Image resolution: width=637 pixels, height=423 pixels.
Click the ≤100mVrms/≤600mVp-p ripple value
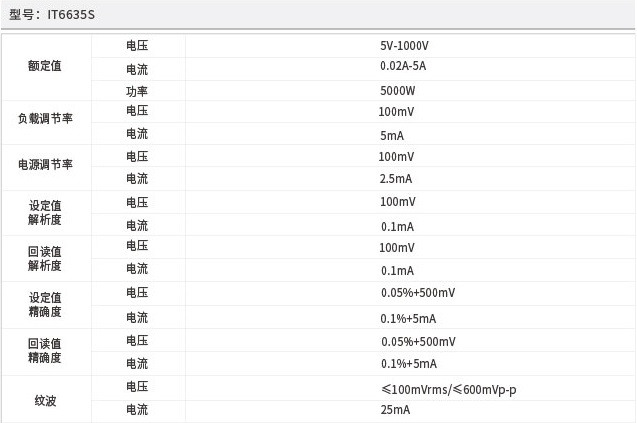click(448, 388)
